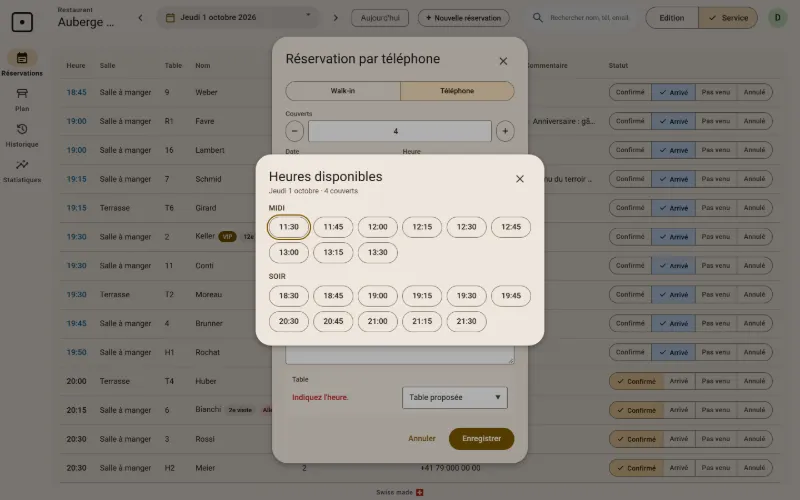This screenshot has height=500, width=800.
Task: Click the couverts number field showing 4
Action: point(400,131)
